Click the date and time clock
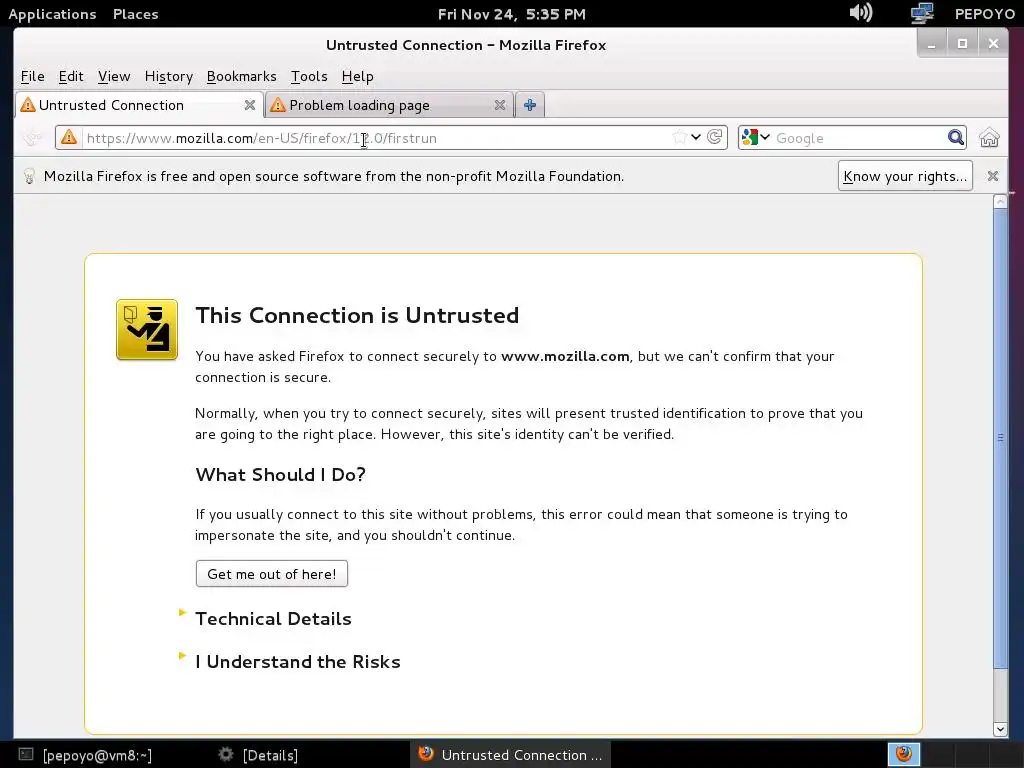1024x768 pixels. tap(512, 14)
